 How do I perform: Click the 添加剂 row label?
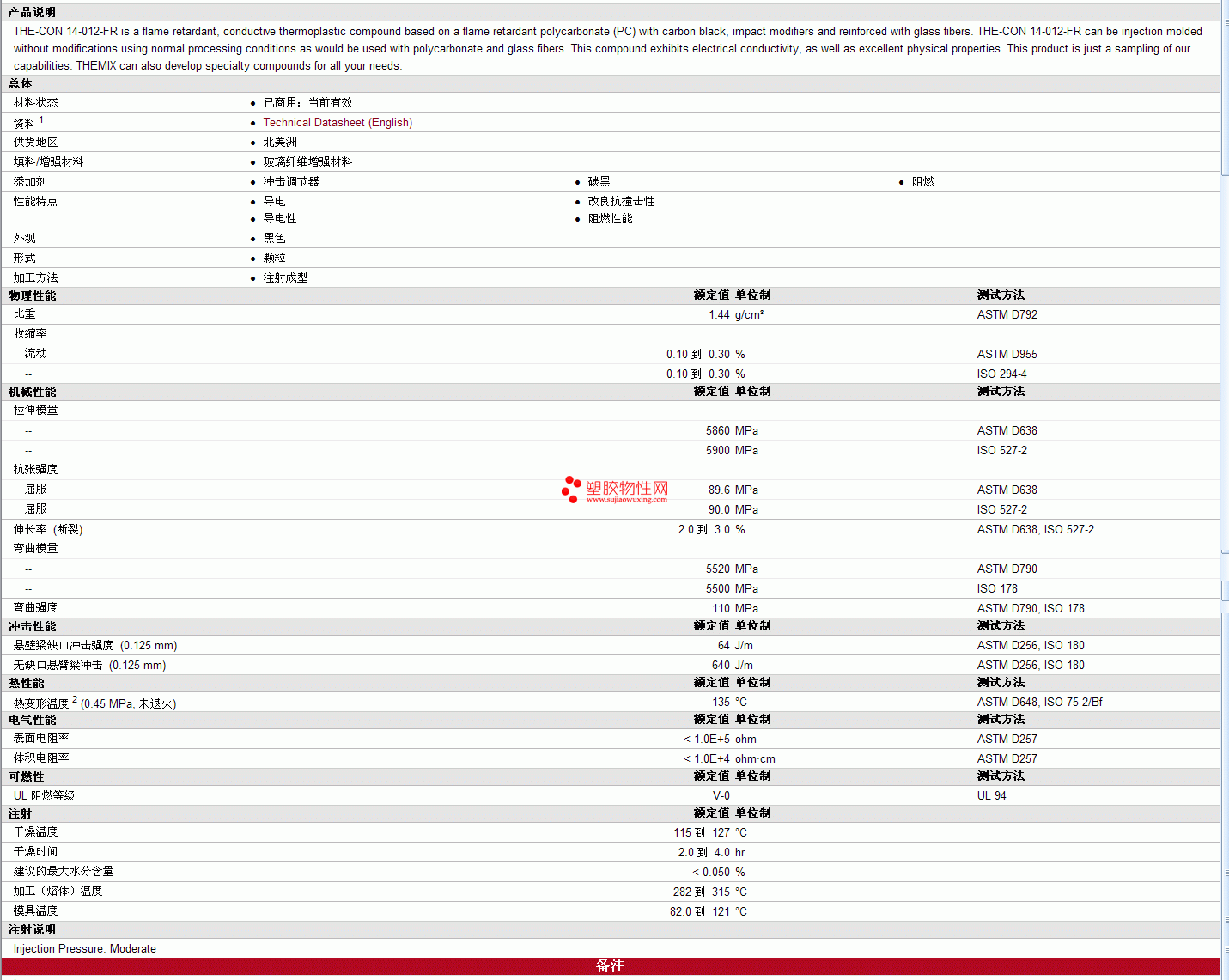(x=30, y=181)
